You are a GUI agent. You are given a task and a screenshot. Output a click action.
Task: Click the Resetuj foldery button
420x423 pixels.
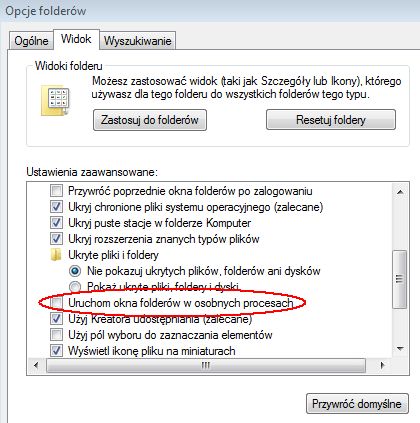331,120
